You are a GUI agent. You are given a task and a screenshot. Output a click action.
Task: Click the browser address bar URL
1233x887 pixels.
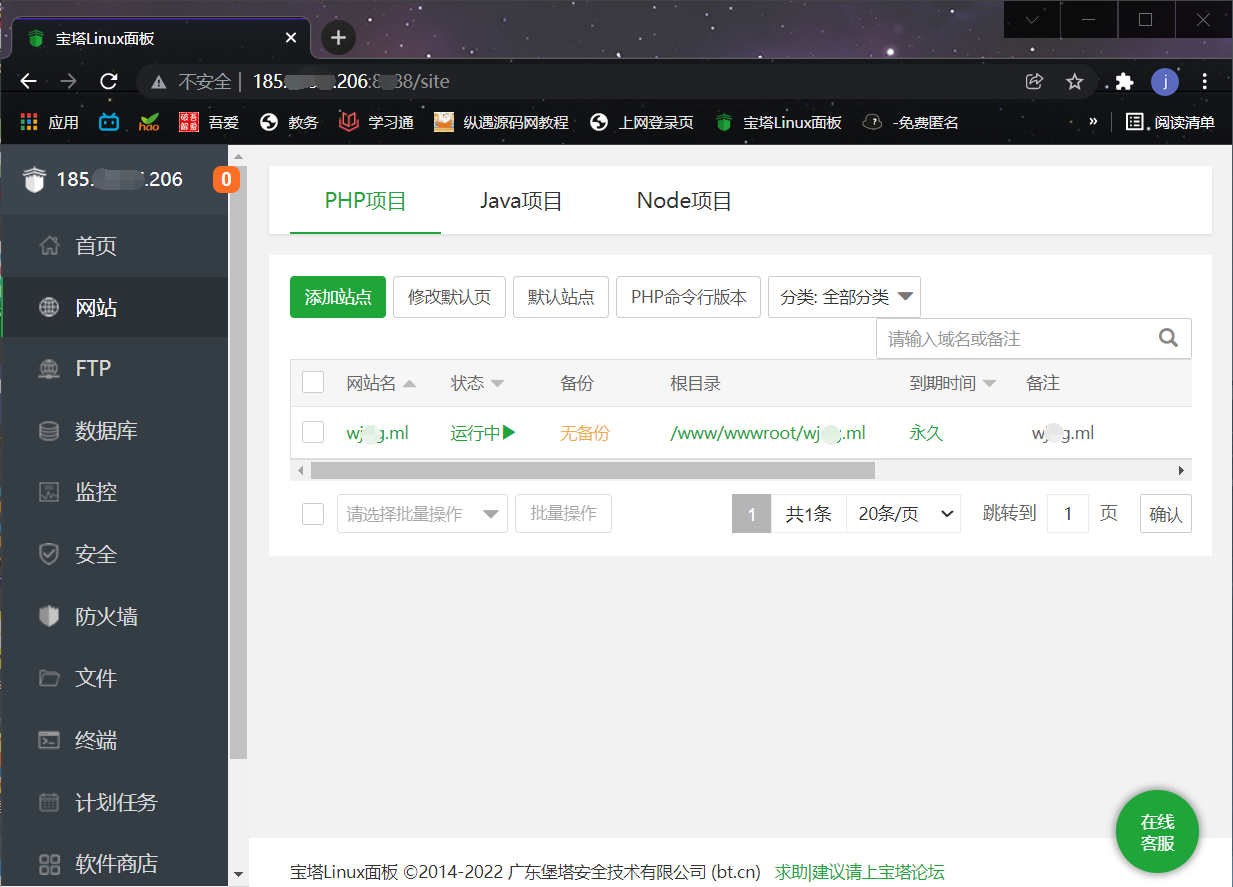pos(351,82)
